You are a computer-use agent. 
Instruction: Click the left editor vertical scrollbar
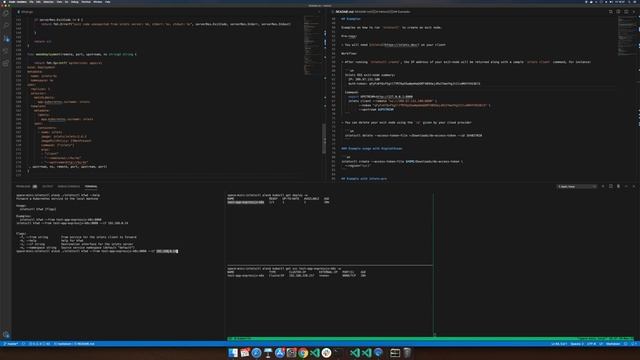[324, 139]
